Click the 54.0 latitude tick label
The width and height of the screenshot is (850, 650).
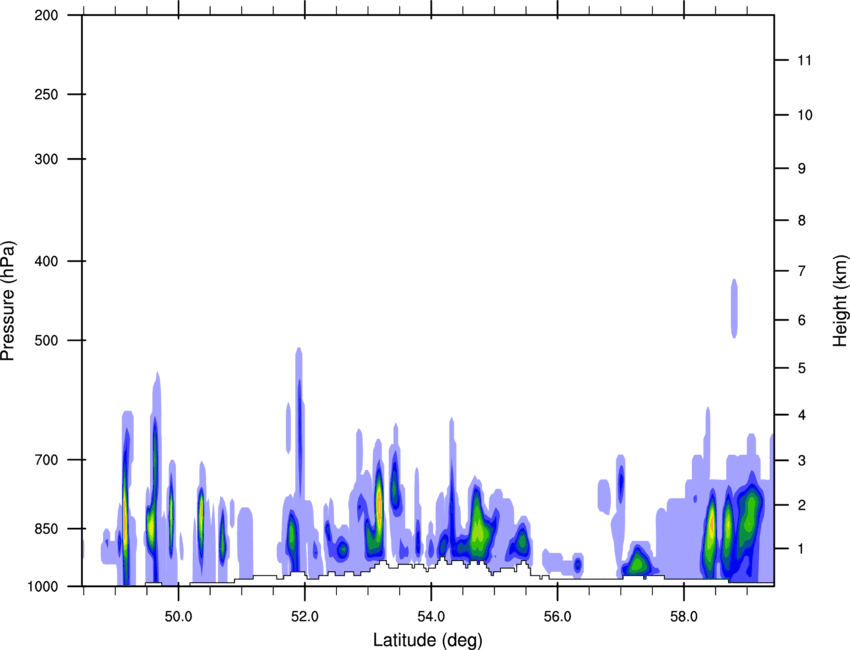[431, 617]
